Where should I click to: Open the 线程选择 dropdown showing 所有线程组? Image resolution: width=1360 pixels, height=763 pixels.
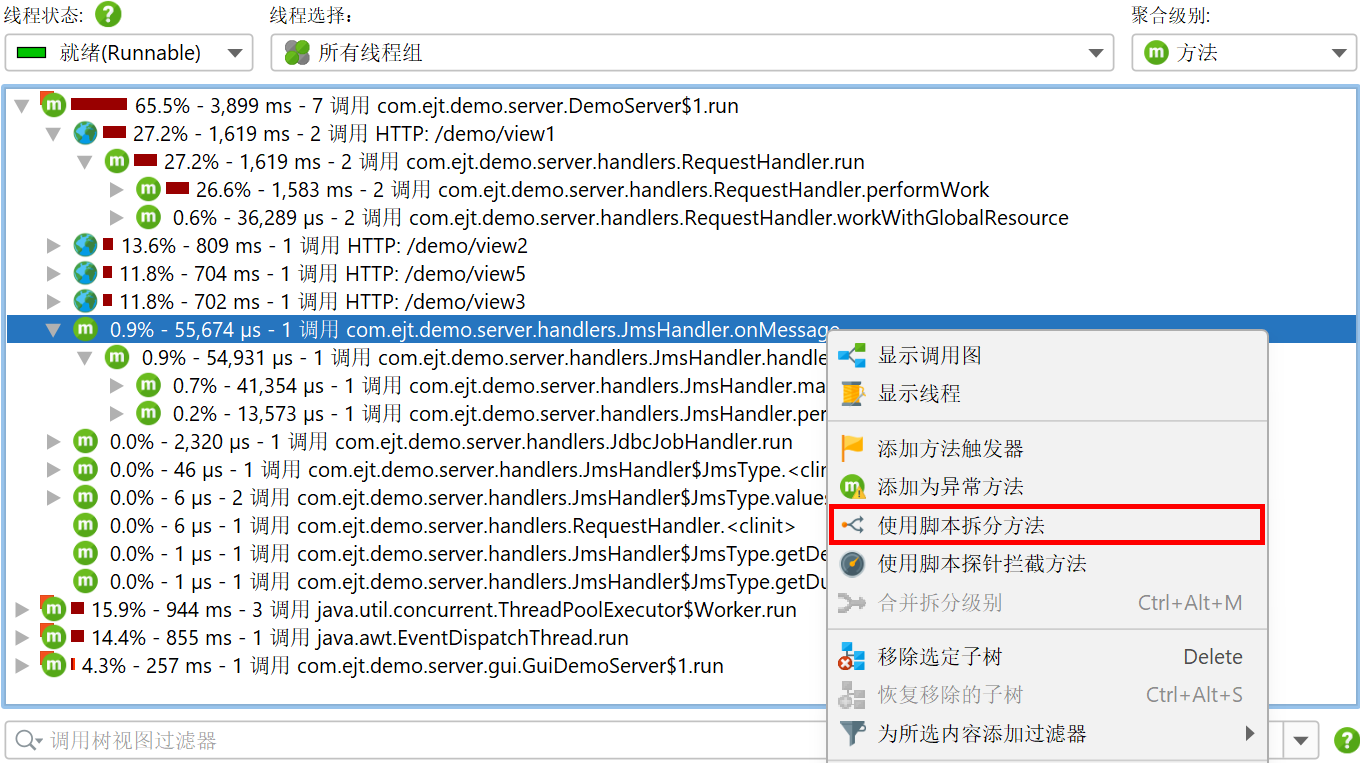[692, 53]
